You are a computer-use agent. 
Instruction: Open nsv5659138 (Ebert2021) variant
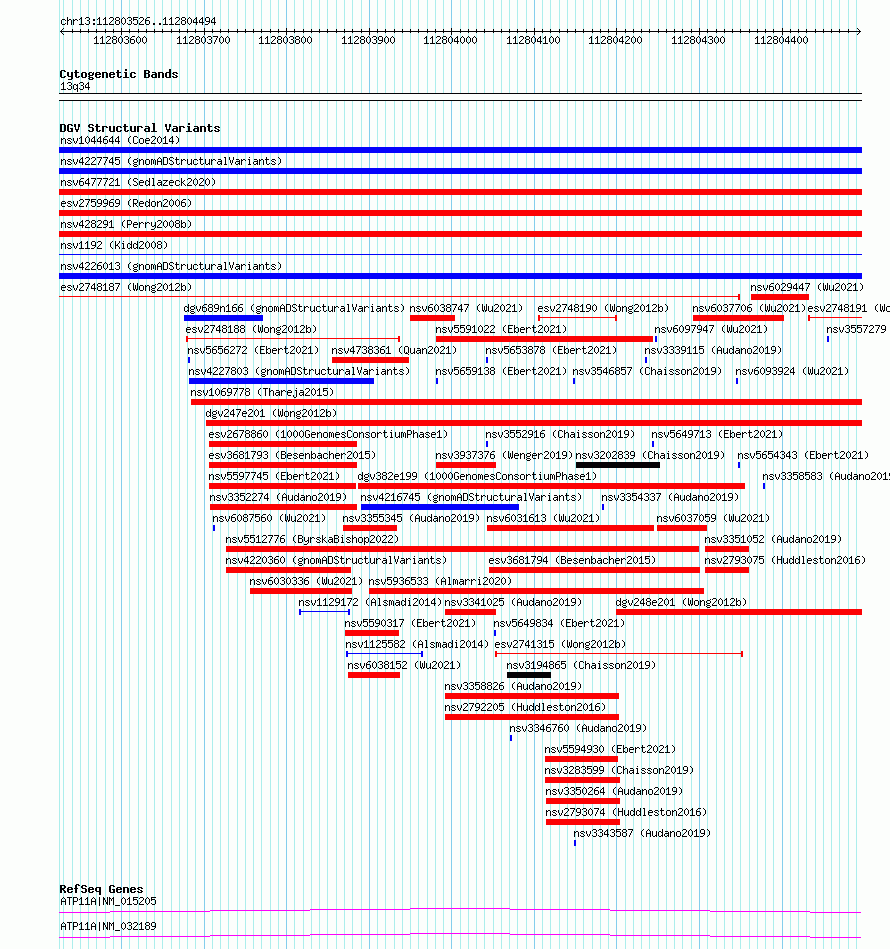point(501,372)
